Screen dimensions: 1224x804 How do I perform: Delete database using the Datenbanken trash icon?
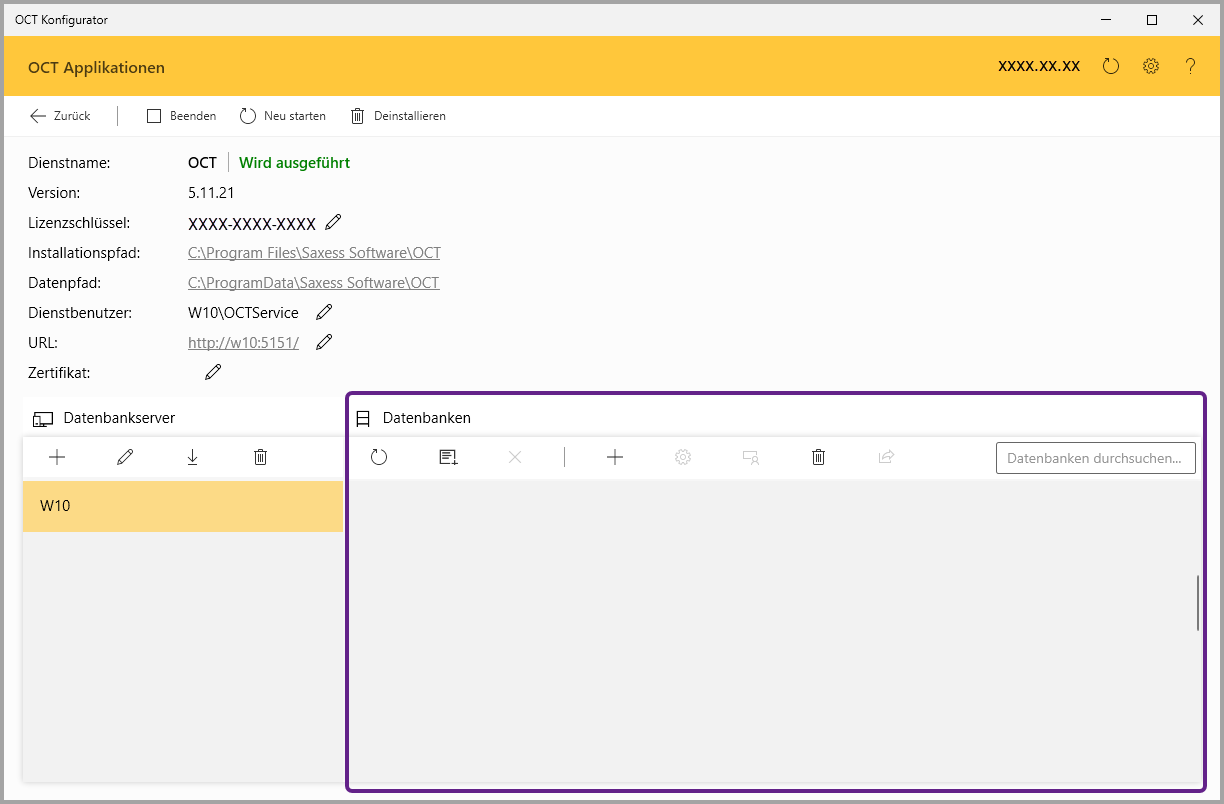tap(819, 457)
